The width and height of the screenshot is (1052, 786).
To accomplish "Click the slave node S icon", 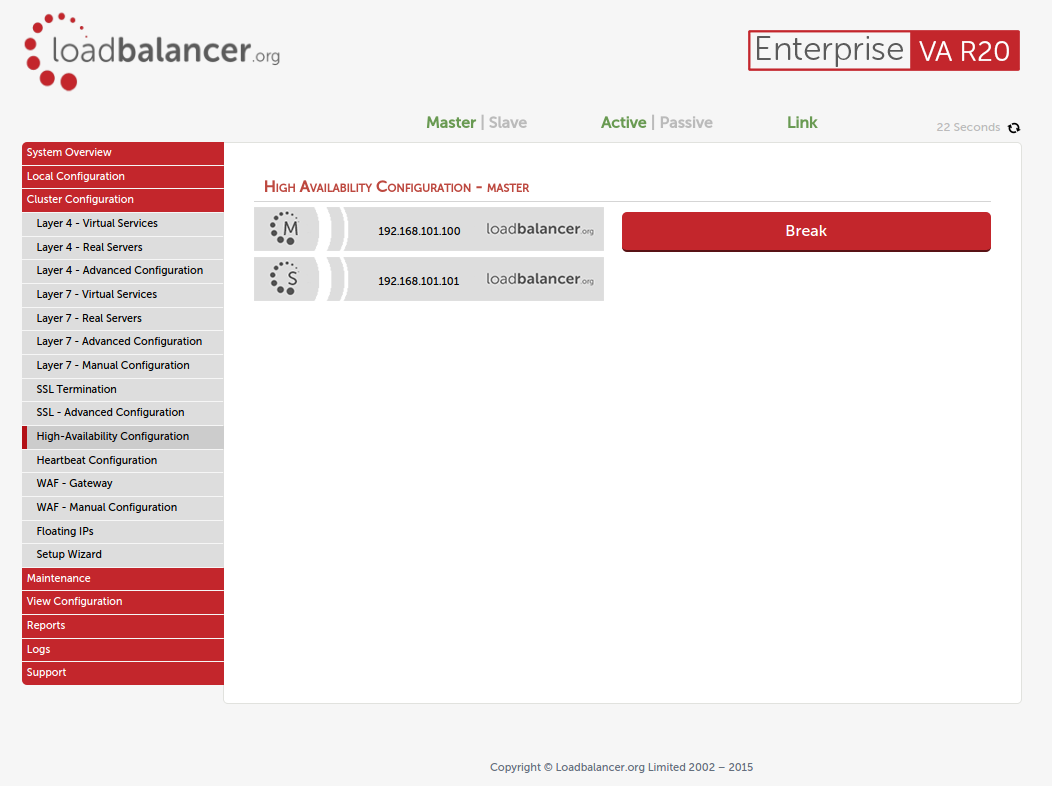I will pyautogui.click(x=284, y=278).
